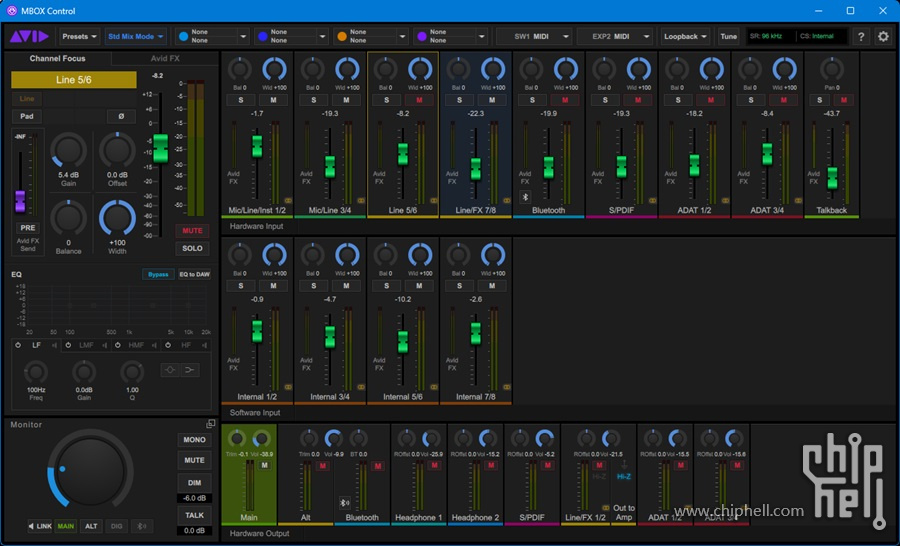This screenshot has height=546, width=900.
Task: Click the Bluetooth pairing icon on the Bluetooth input strip
Action: click(525, 197)
